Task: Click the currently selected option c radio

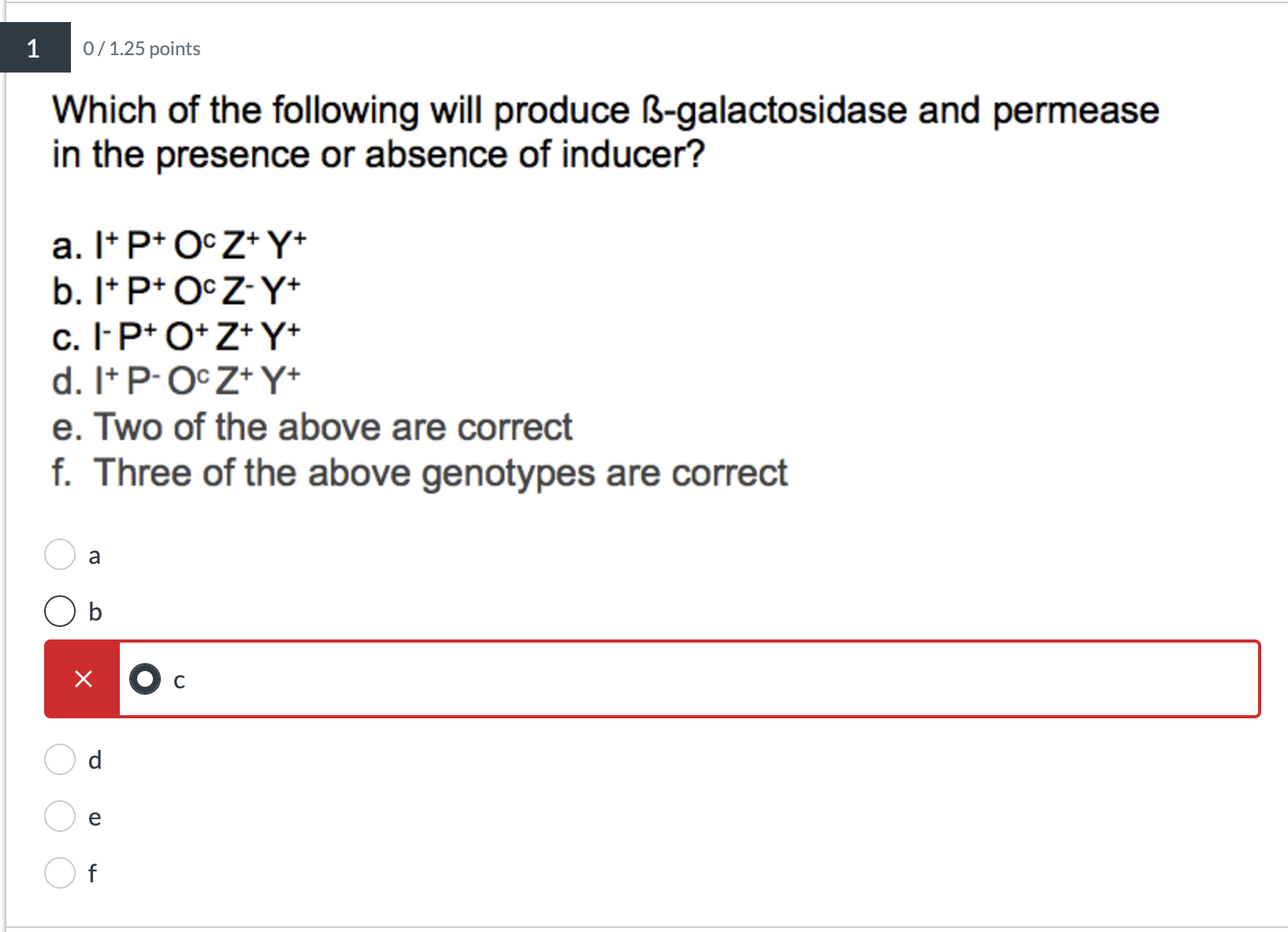Action: click(x=146, y=679)
